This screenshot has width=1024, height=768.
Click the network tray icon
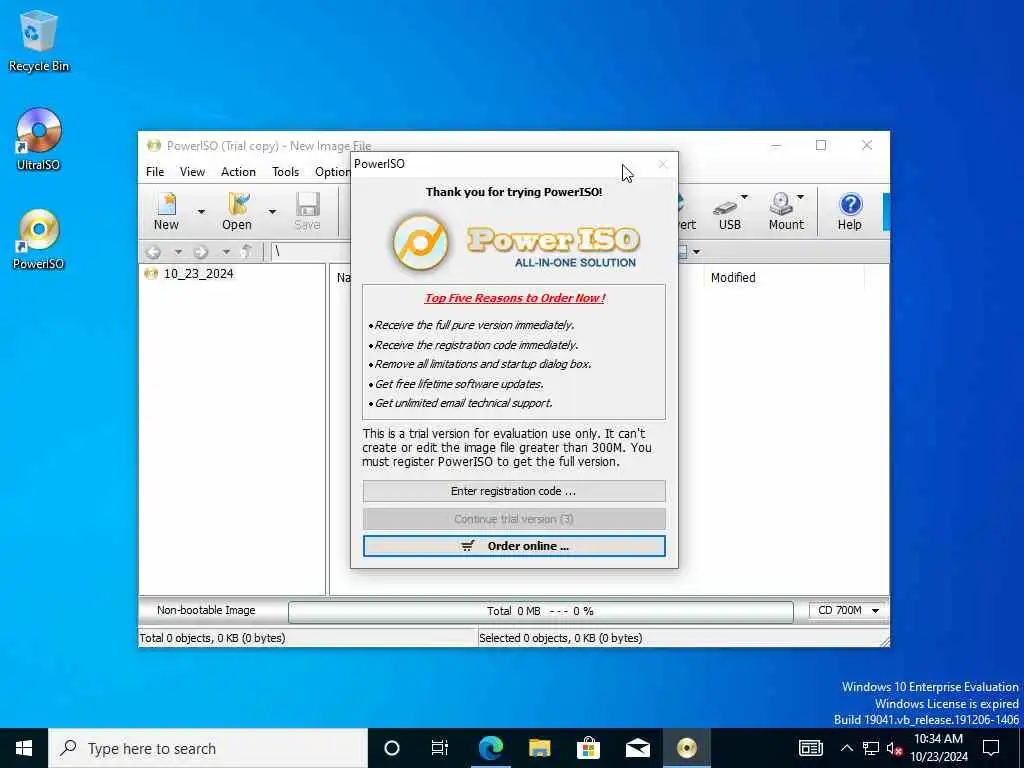tap(871, 748)
